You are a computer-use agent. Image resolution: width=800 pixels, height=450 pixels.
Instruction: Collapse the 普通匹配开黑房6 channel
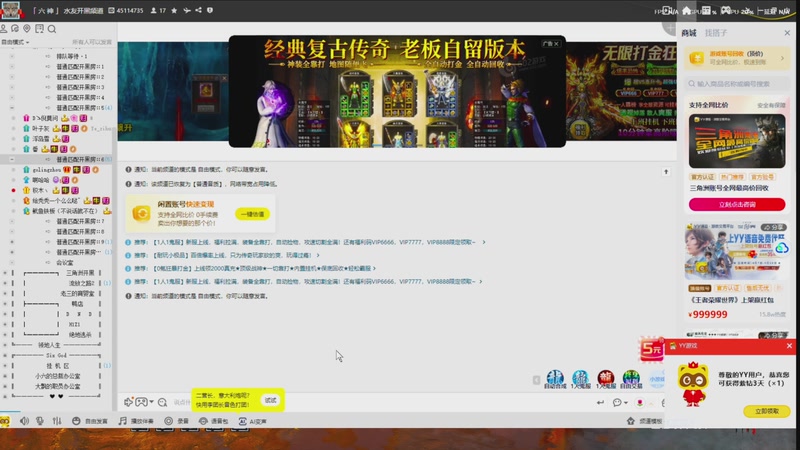pos(12,159)
